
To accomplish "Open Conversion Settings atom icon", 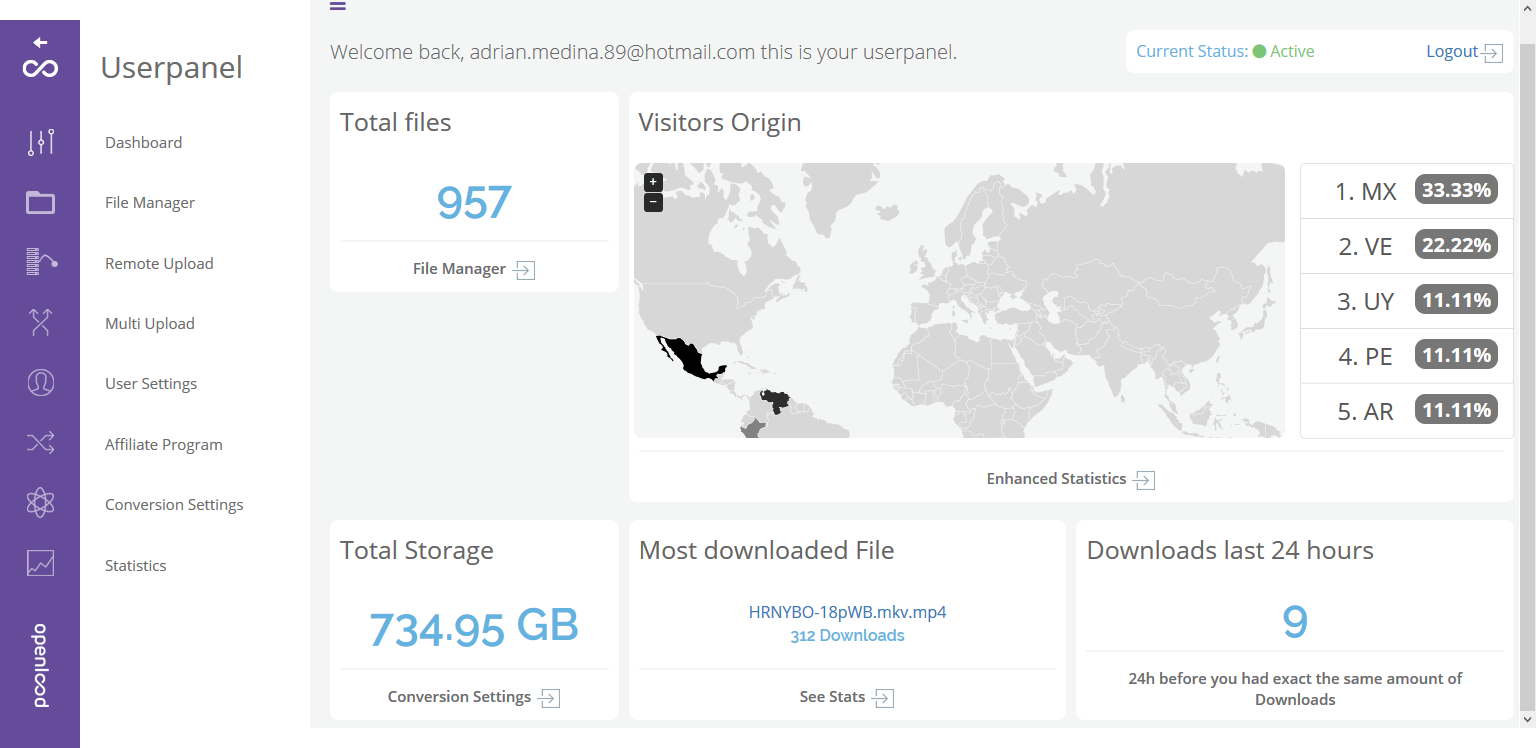I will 40,503.
